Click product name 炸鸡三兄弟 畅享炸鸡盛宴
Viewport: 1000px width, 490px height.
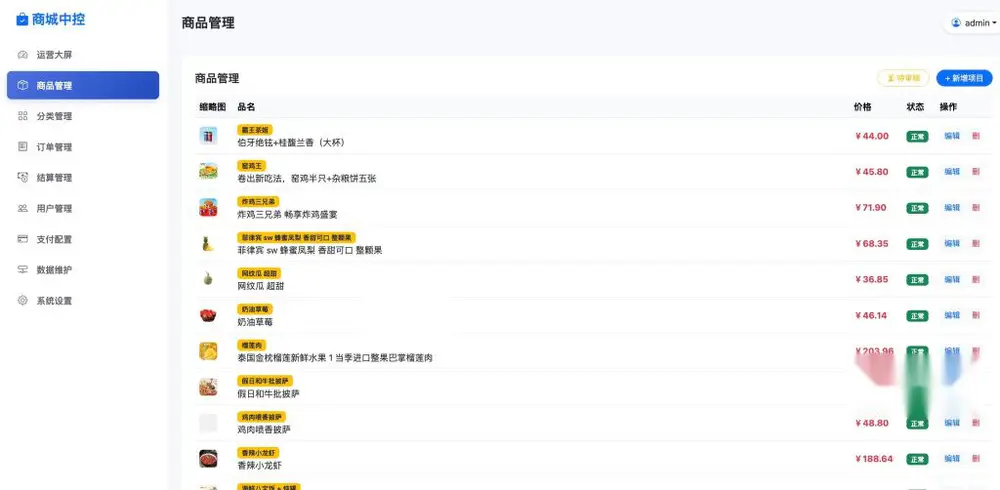[288, 214]
